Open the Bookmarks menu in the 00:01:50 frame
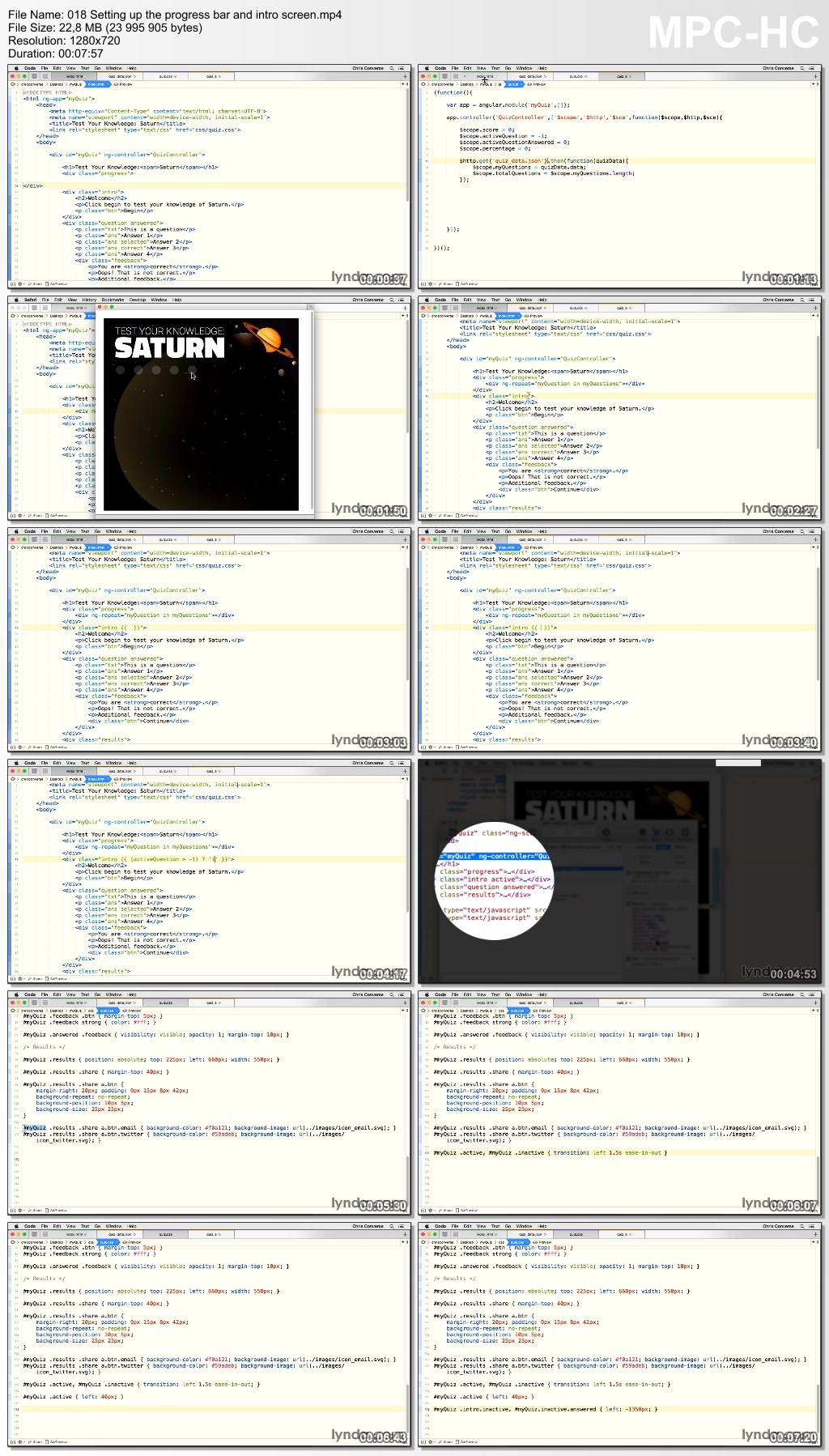Image resolution: width=829 pixels, height=1456 pixels. 113,300
